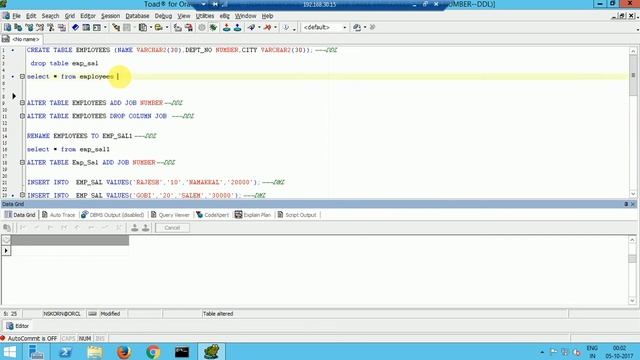
Task: Click the Commit icon in the main toolbar
Action: click(x=227, y=27)
